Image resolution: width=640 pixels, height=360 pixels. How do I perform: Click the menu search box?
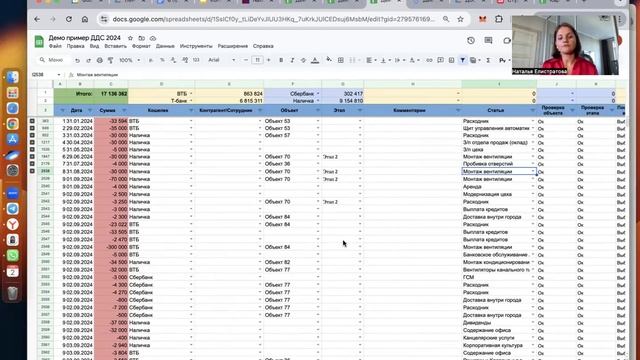coord(52,60)
